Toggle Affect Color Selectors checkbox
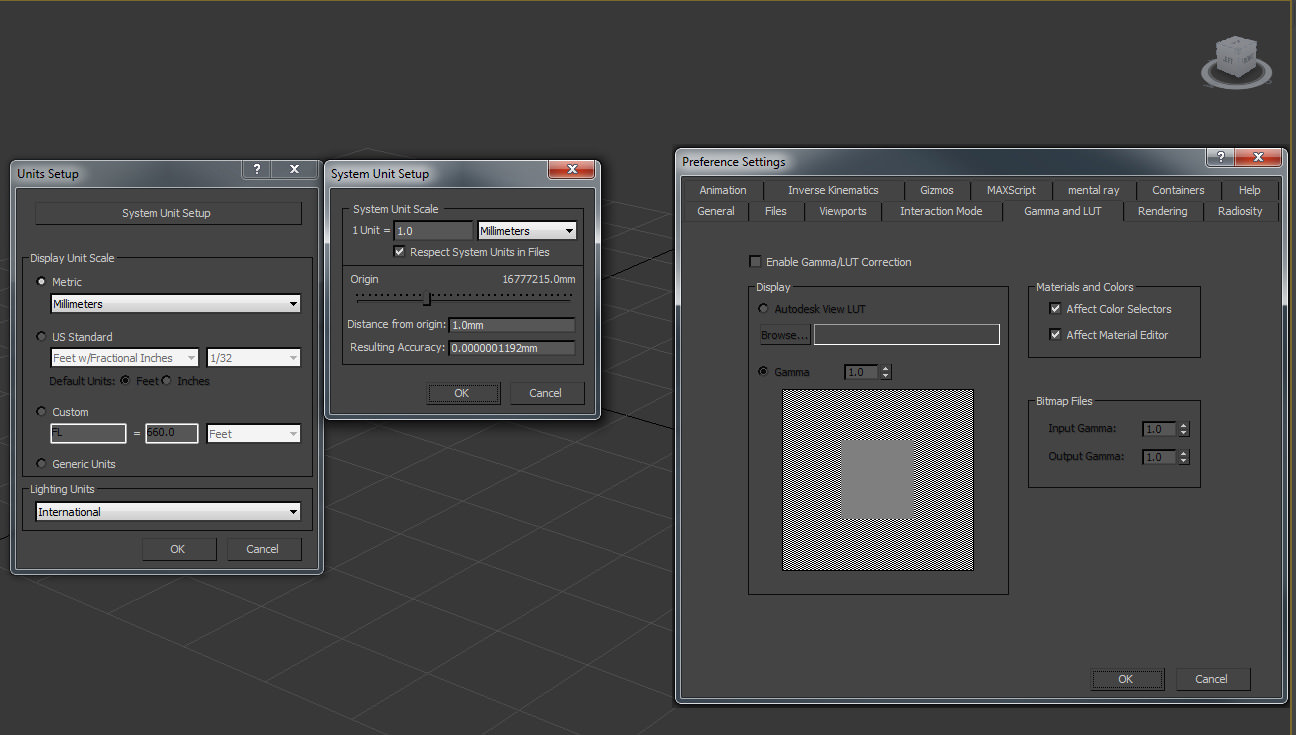This screenshot has height=735, width=1296. [1055, 309]
